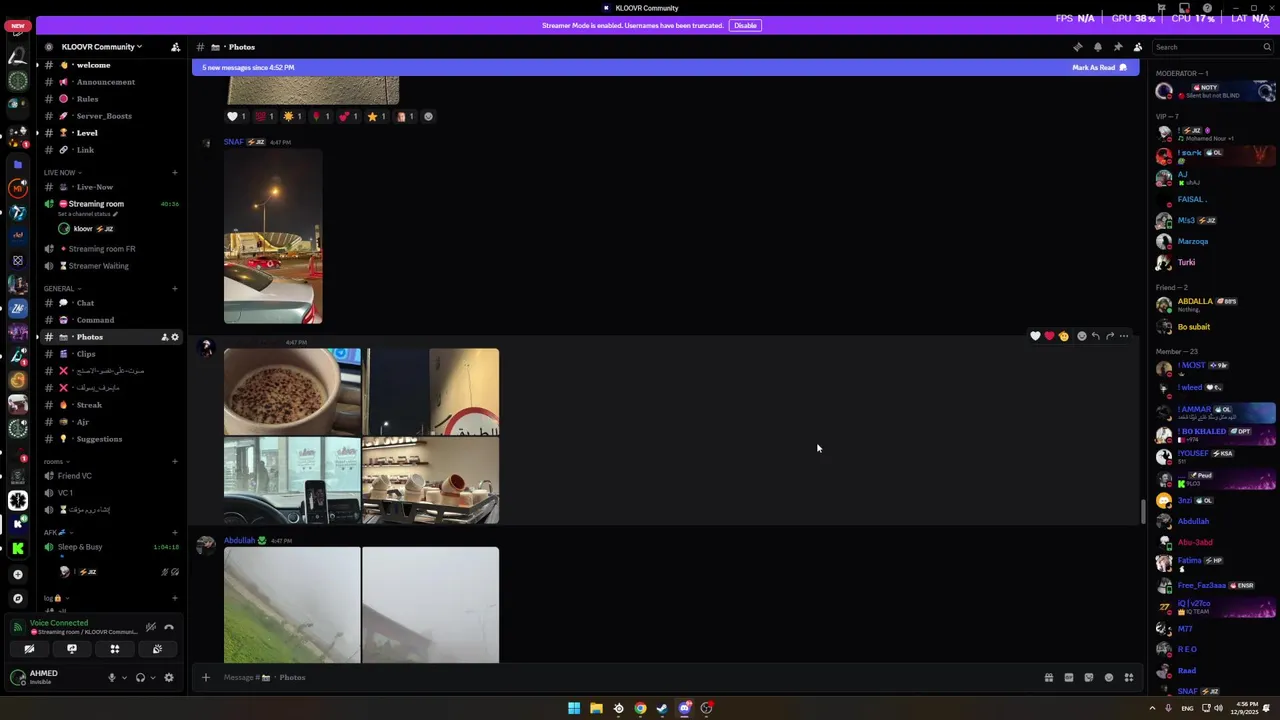Open the coffee cup photo thumbnail
This screenshot has width=1280, height=720.
(x=292, y=391)
